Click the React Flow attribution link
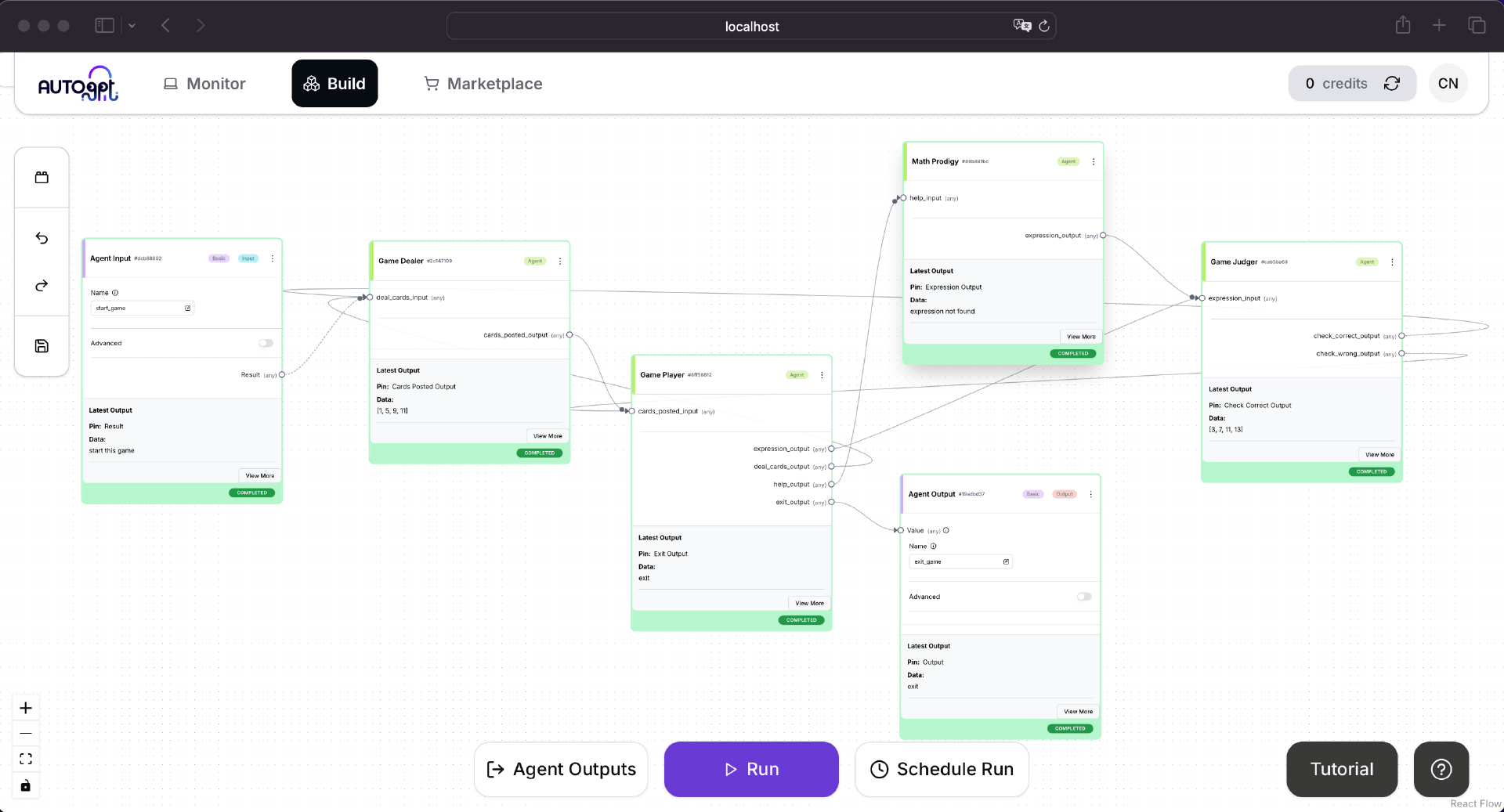 tap(1475, 803)
